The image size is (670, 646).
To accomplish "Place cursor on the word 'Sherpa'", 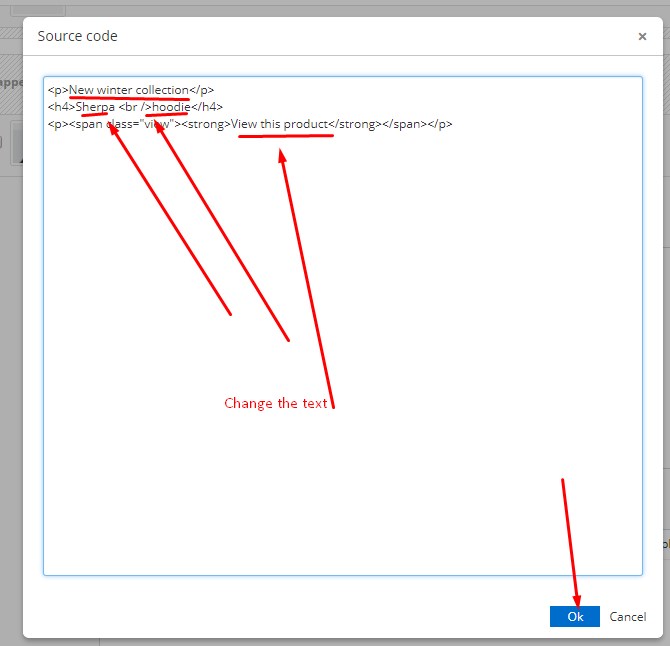I will pos(95,107).
